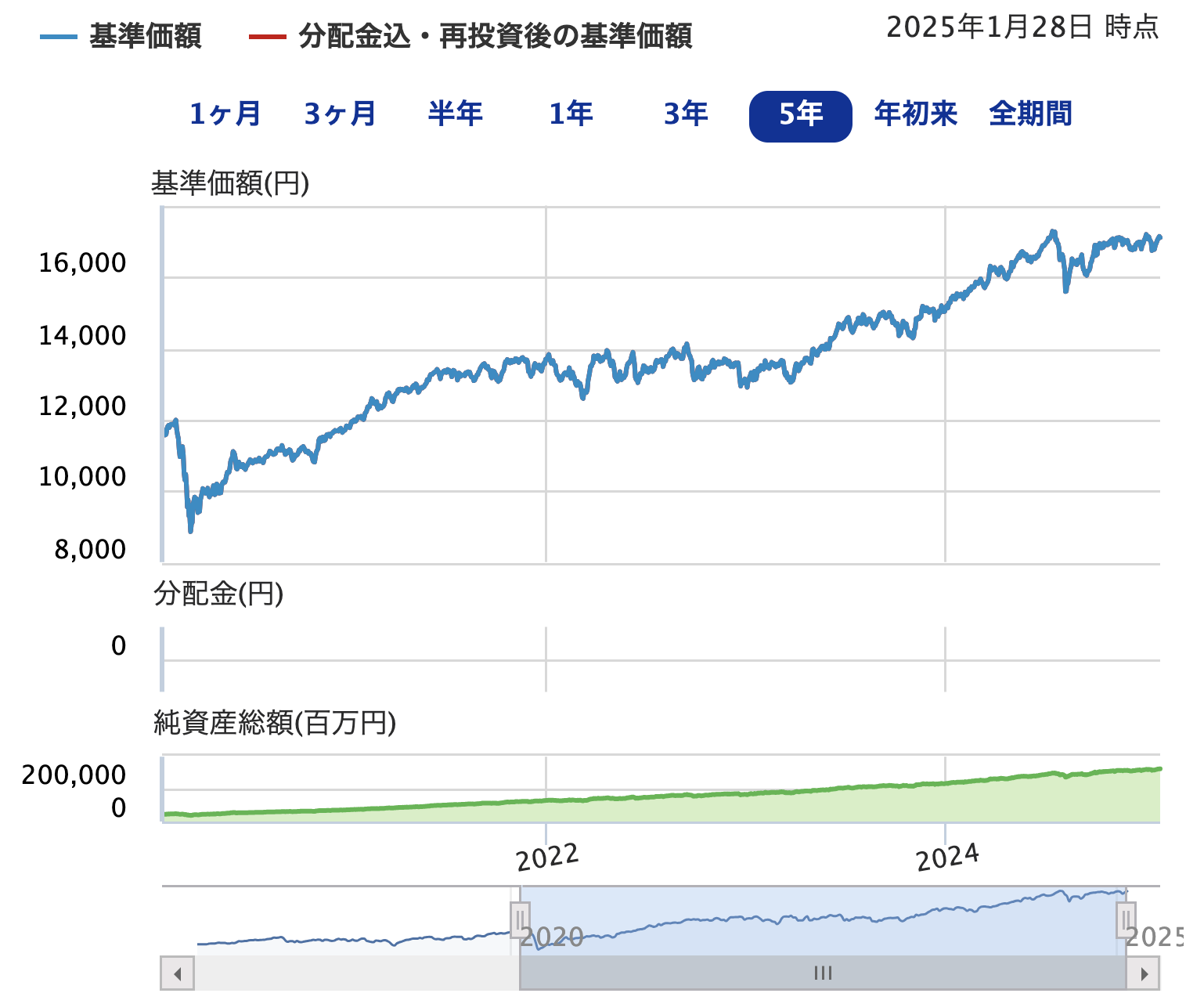Click the scrollbar left arrow button

click(x=178, y=973)
